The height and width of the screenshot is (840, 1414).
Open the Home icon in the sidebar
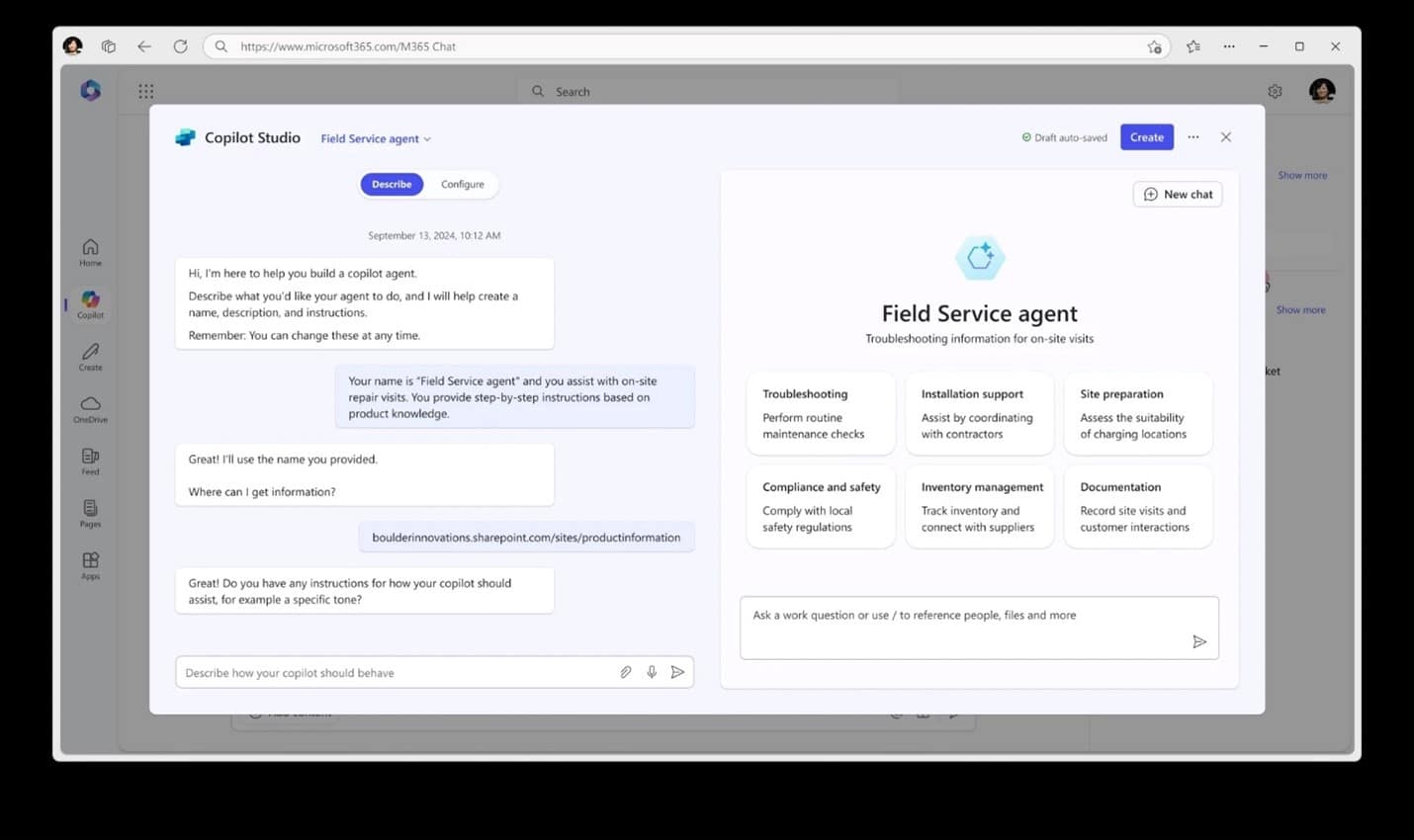(x=90, y=252)
